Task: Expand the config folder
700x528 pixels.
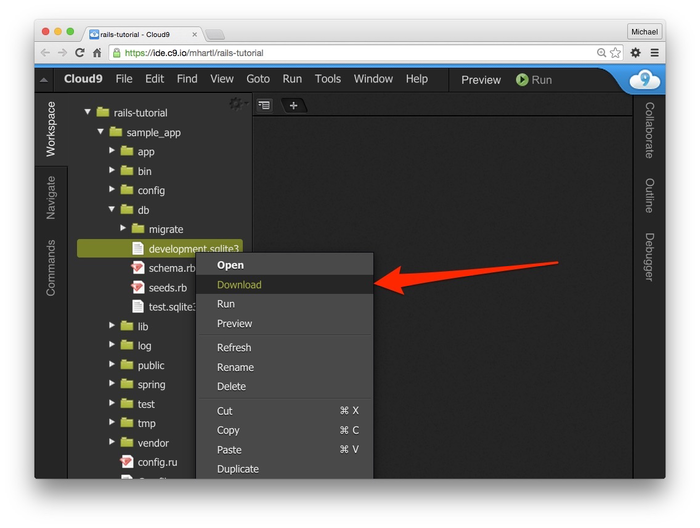Action: click(x=112, y=190)
